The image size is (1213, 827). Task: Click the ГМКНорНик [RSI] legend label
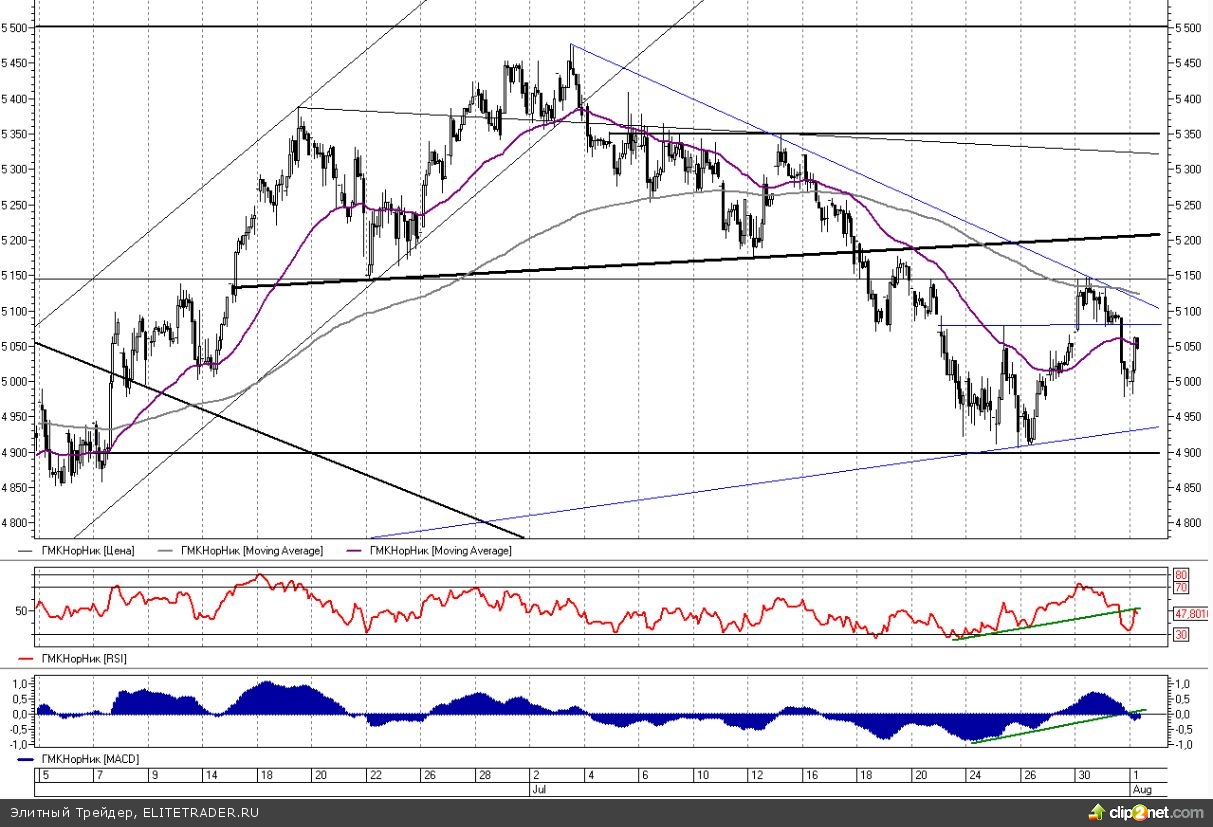tap(83, 659)
